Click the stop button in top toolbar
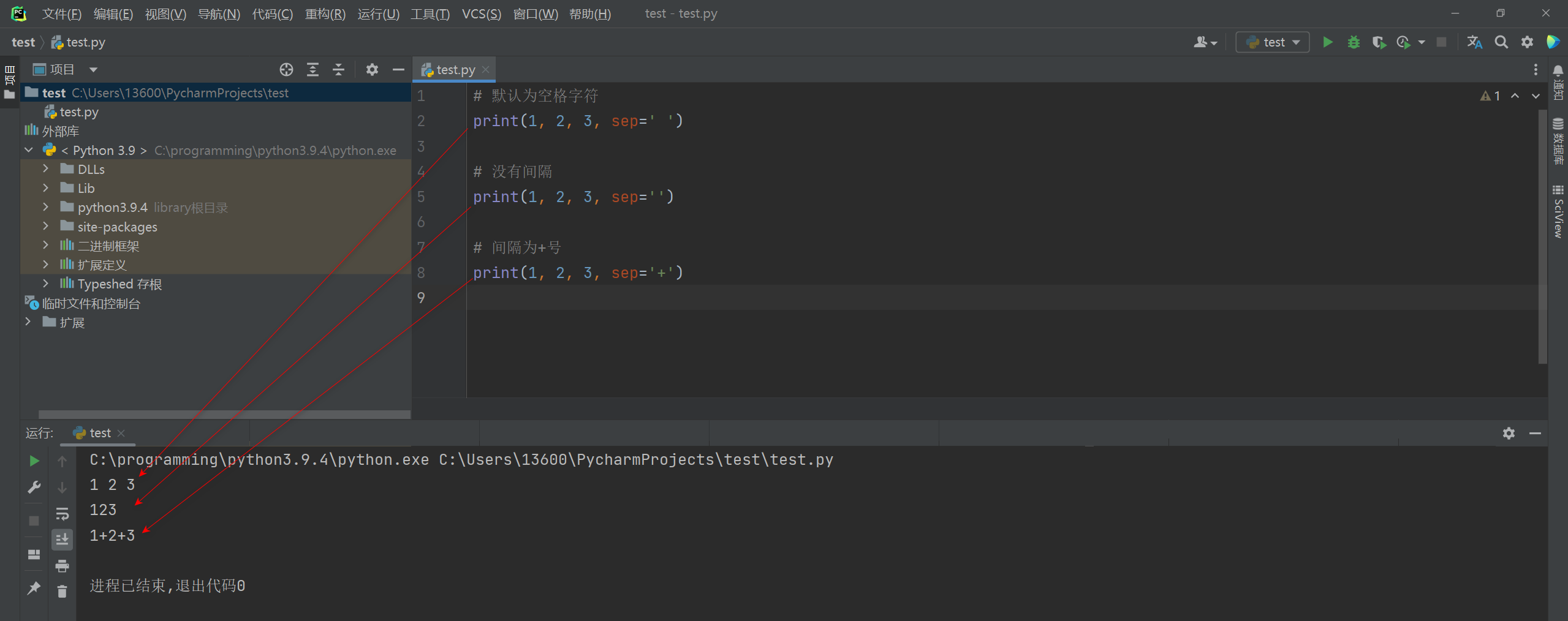 click(1441, 42)
